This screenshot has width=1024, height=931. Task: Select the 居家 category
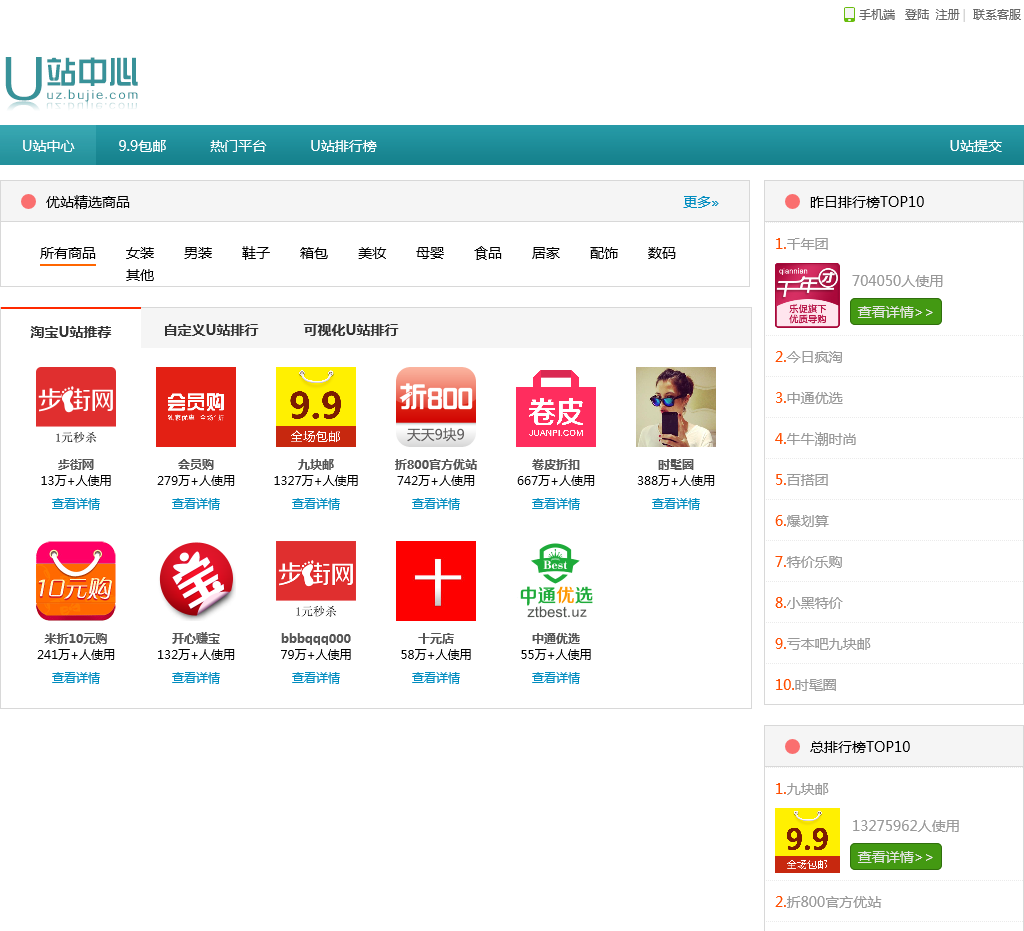546,253
